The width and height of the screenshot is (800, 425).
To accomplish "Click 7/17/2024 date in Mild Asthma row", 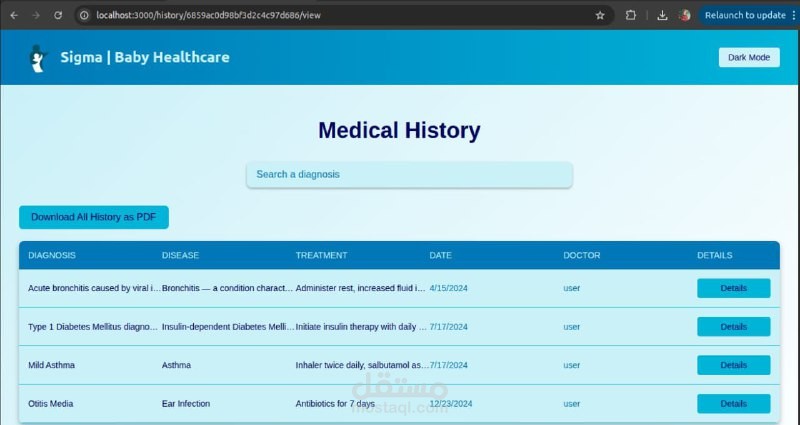I will [448, 365].
